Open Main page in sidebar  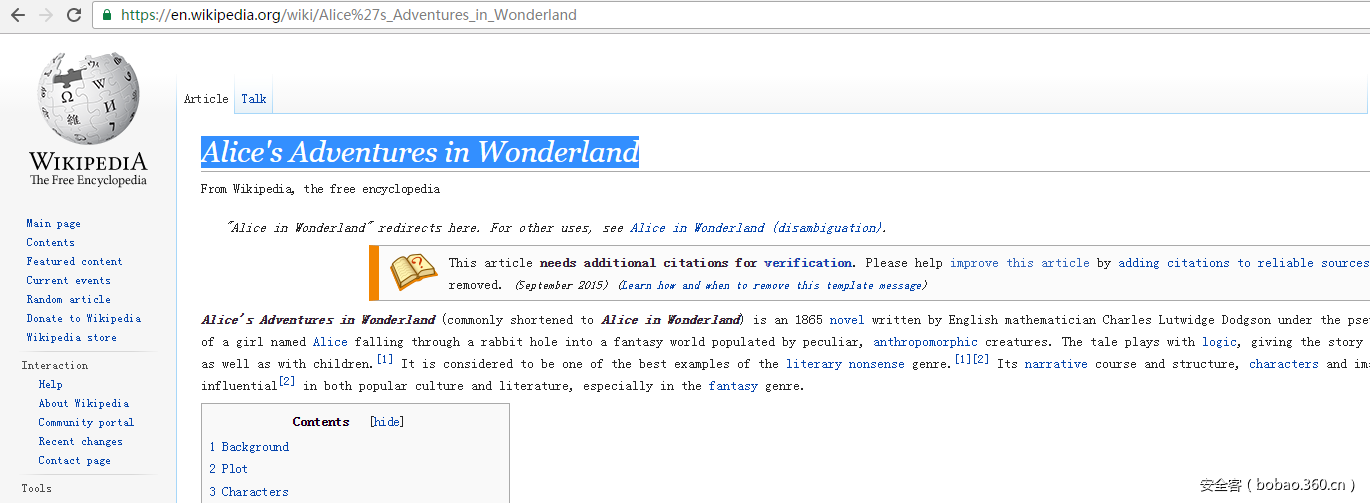[x=53, y=224]
